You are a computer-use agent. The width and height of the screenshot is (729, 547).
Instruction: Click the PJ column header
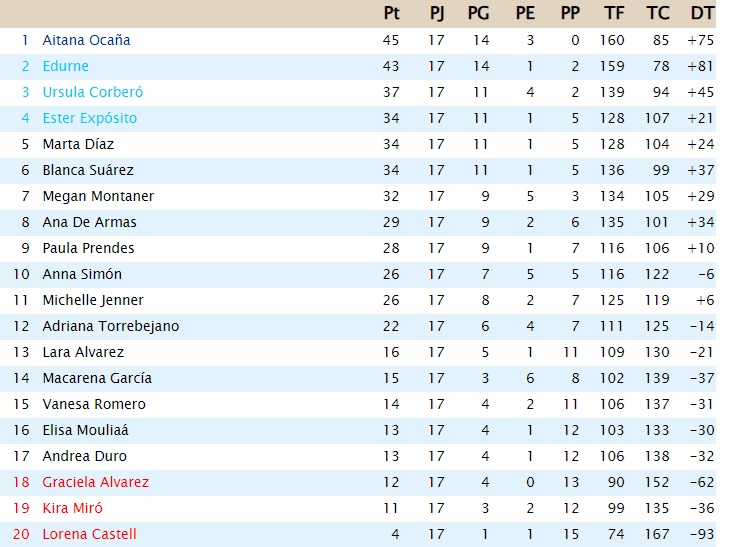coord(437,13)
